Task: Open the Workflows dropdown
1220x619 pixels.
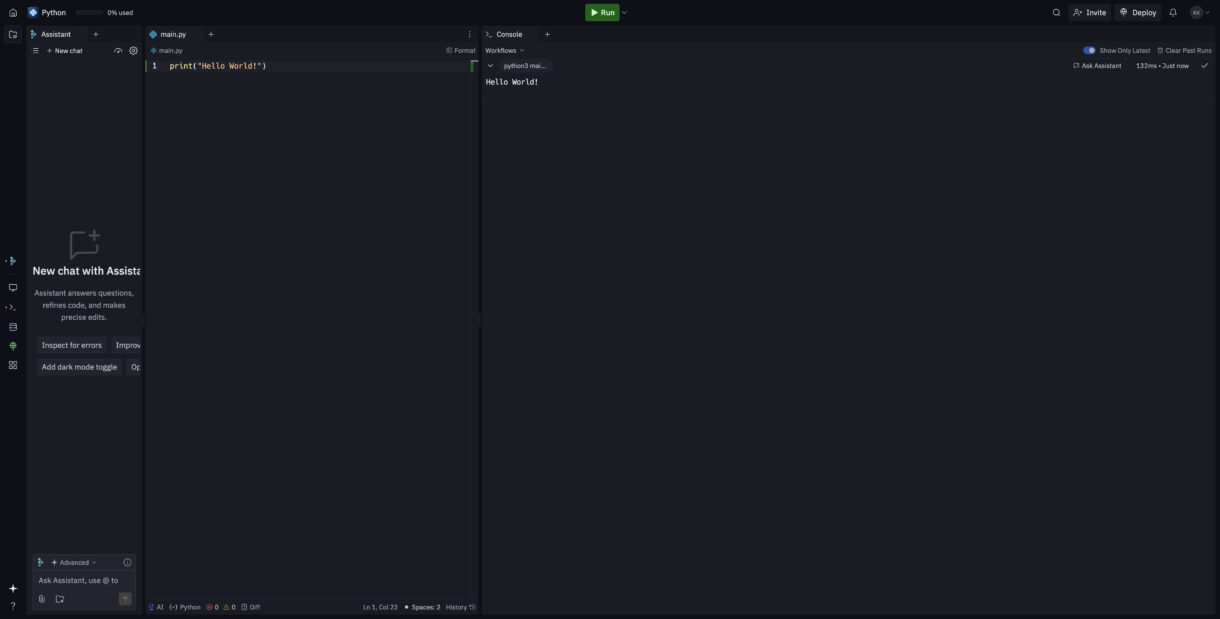Action: 504,50
